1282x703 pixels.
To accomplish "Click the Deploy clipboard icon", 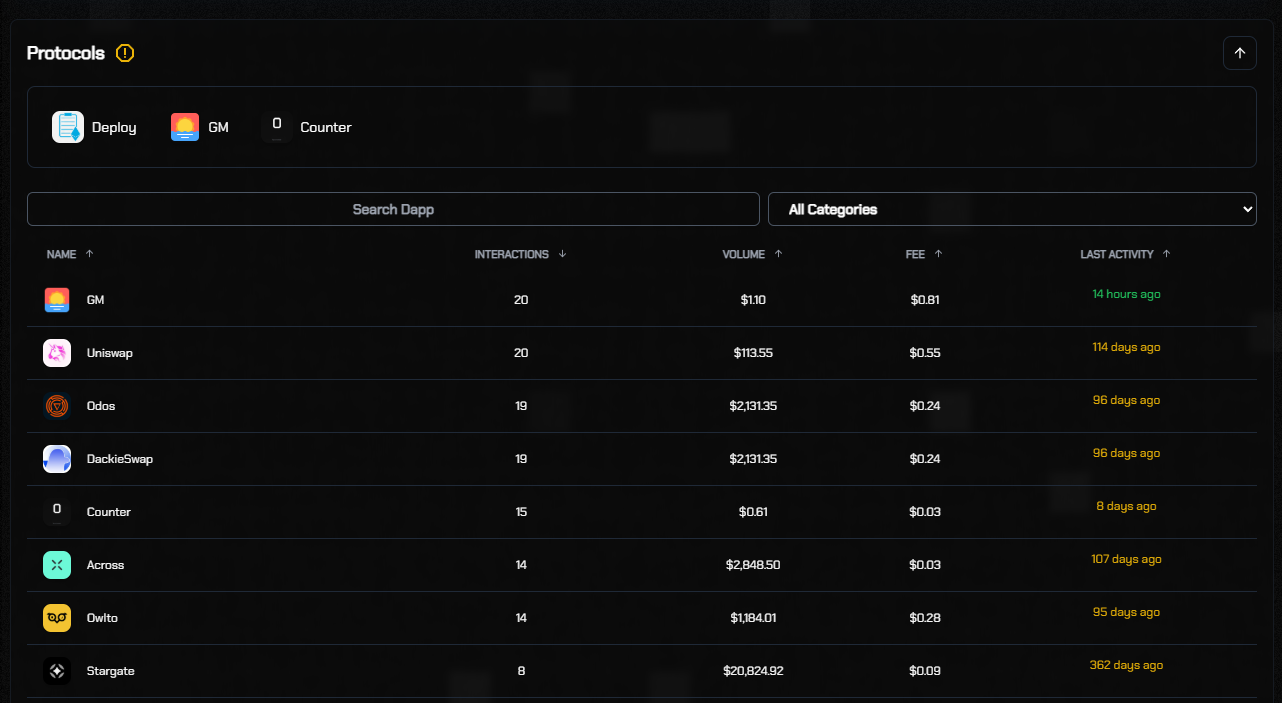I will [x=68, y=127].
